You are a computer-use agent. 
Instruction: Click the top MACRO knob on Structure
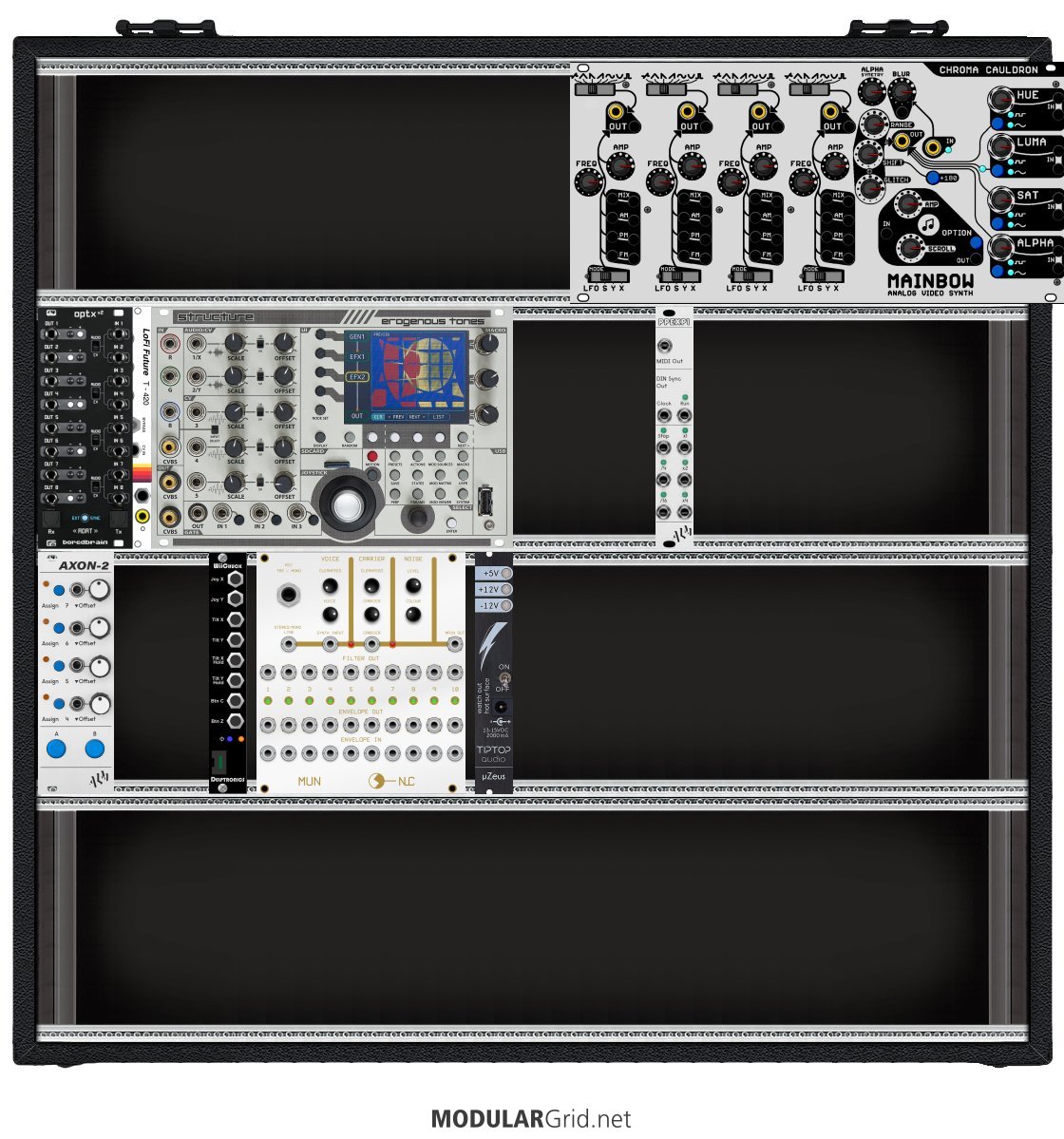pos(488,344)
